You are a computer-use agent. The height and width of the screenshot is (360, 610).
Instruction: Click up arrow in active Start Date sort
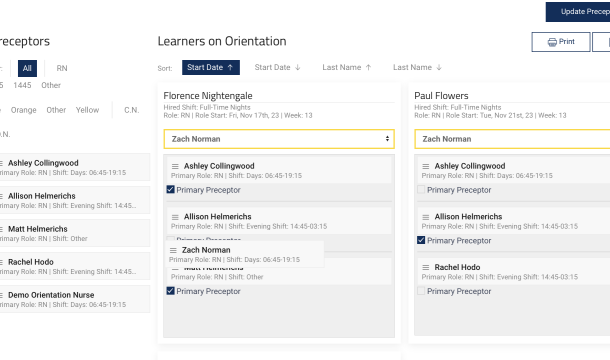tap(230, 67)
